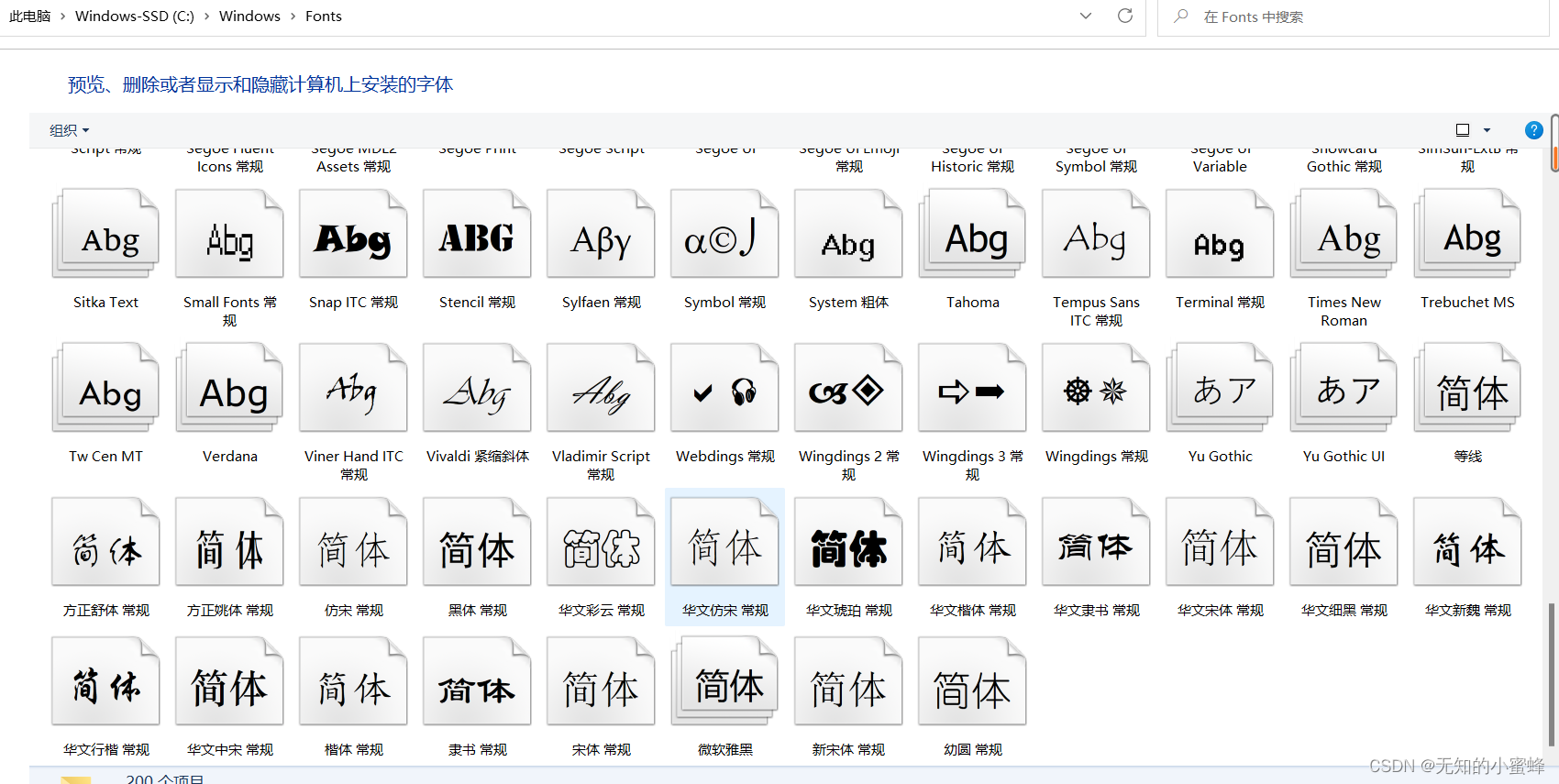Click the highlighted 华文仿宋 font icon
1559x784 pixels.
(724, 542)
